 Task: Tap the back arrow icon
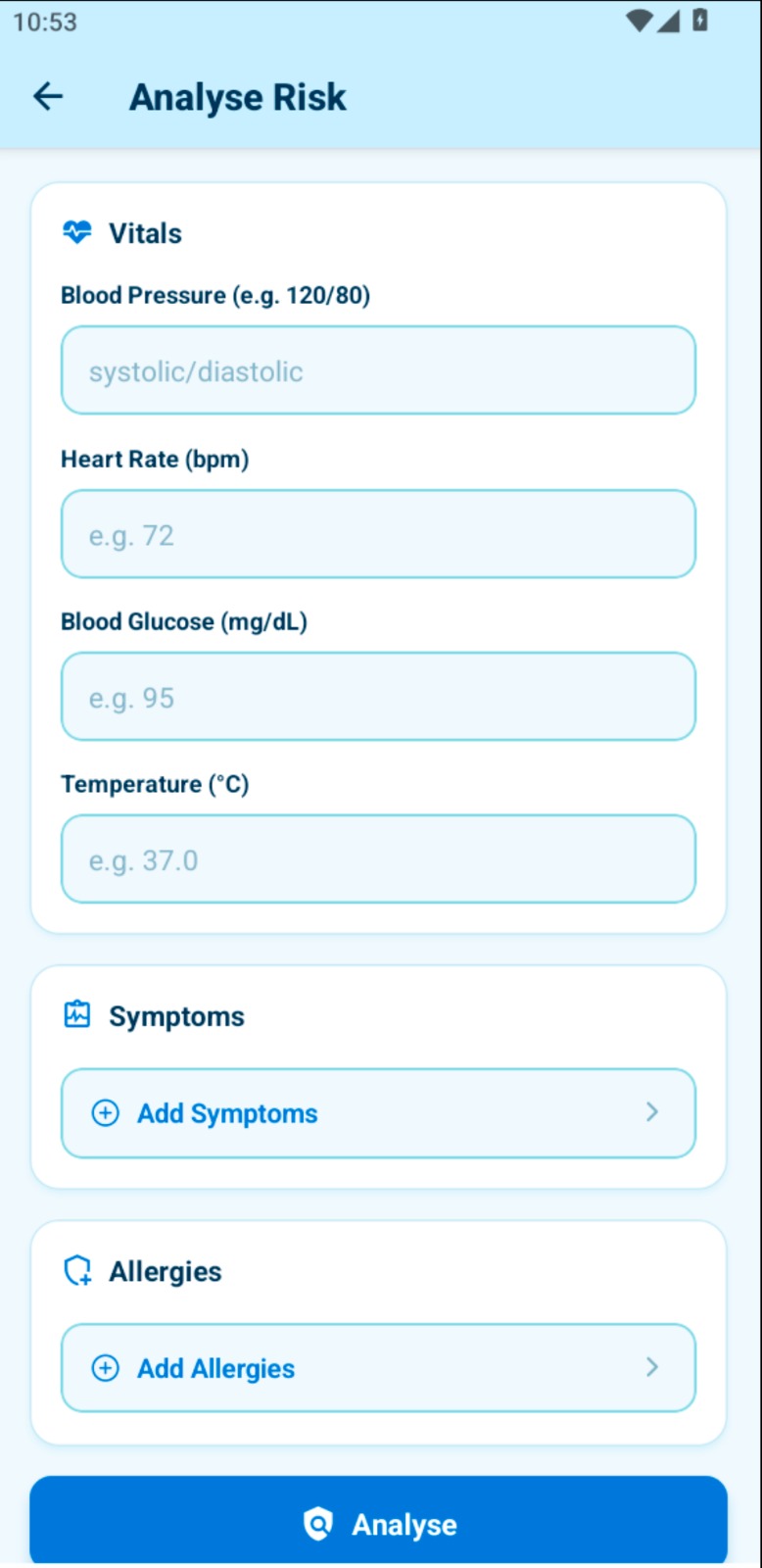point(48,96)
